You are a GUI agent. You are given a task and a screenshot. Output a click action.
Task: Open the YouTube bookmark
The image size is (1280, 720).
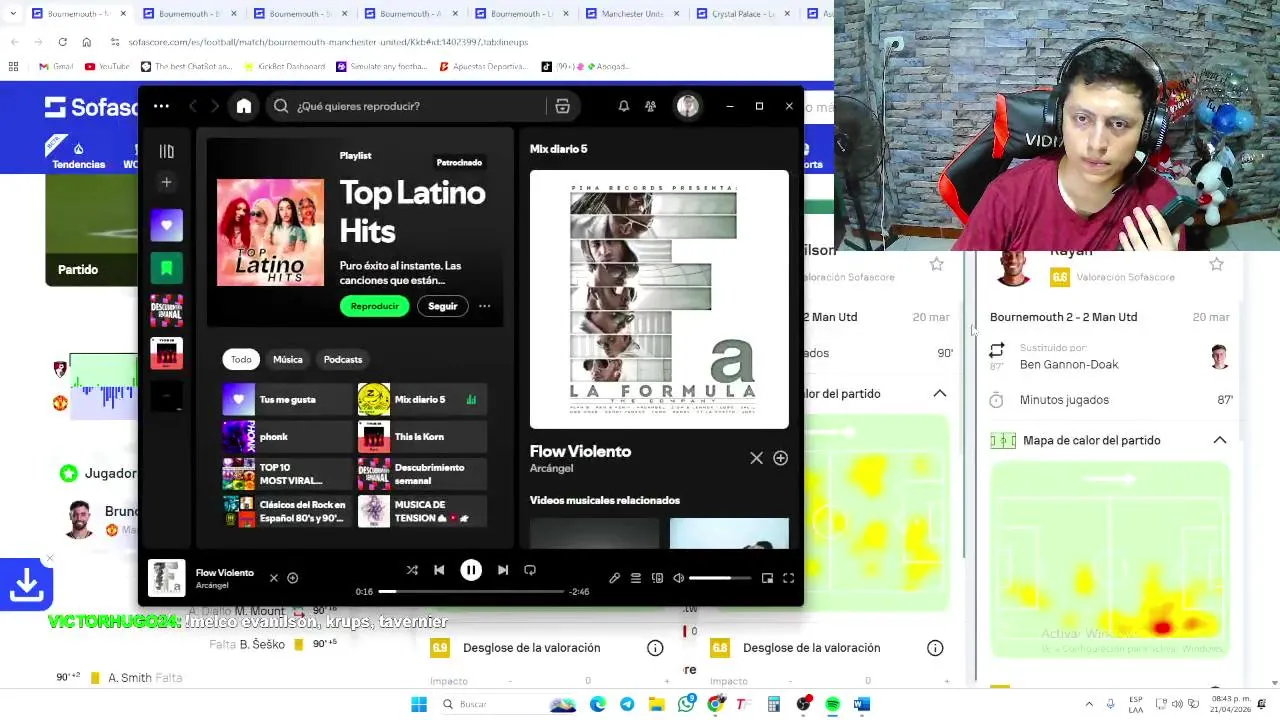point(107,66)
